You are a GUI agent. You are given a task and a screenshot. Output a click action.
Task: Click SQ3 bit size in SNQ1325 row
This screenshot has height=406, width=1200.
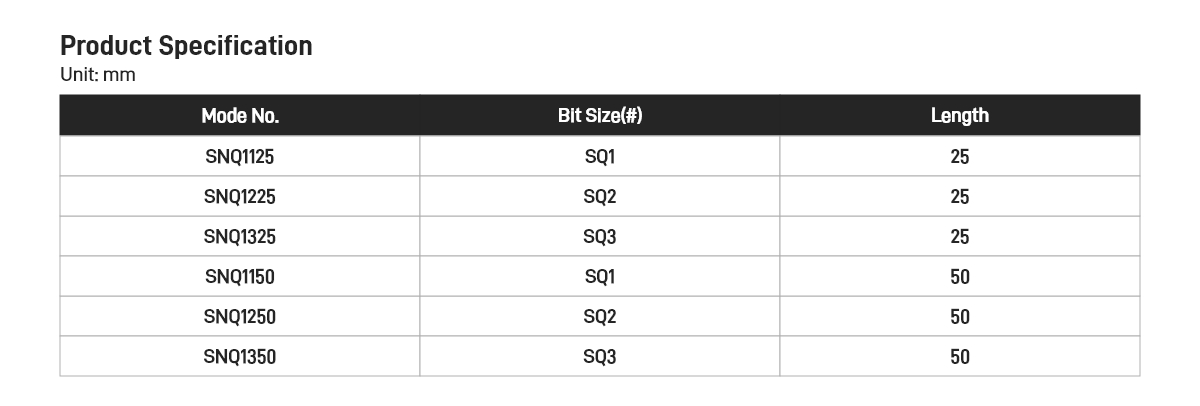click(x=600, y=237)
